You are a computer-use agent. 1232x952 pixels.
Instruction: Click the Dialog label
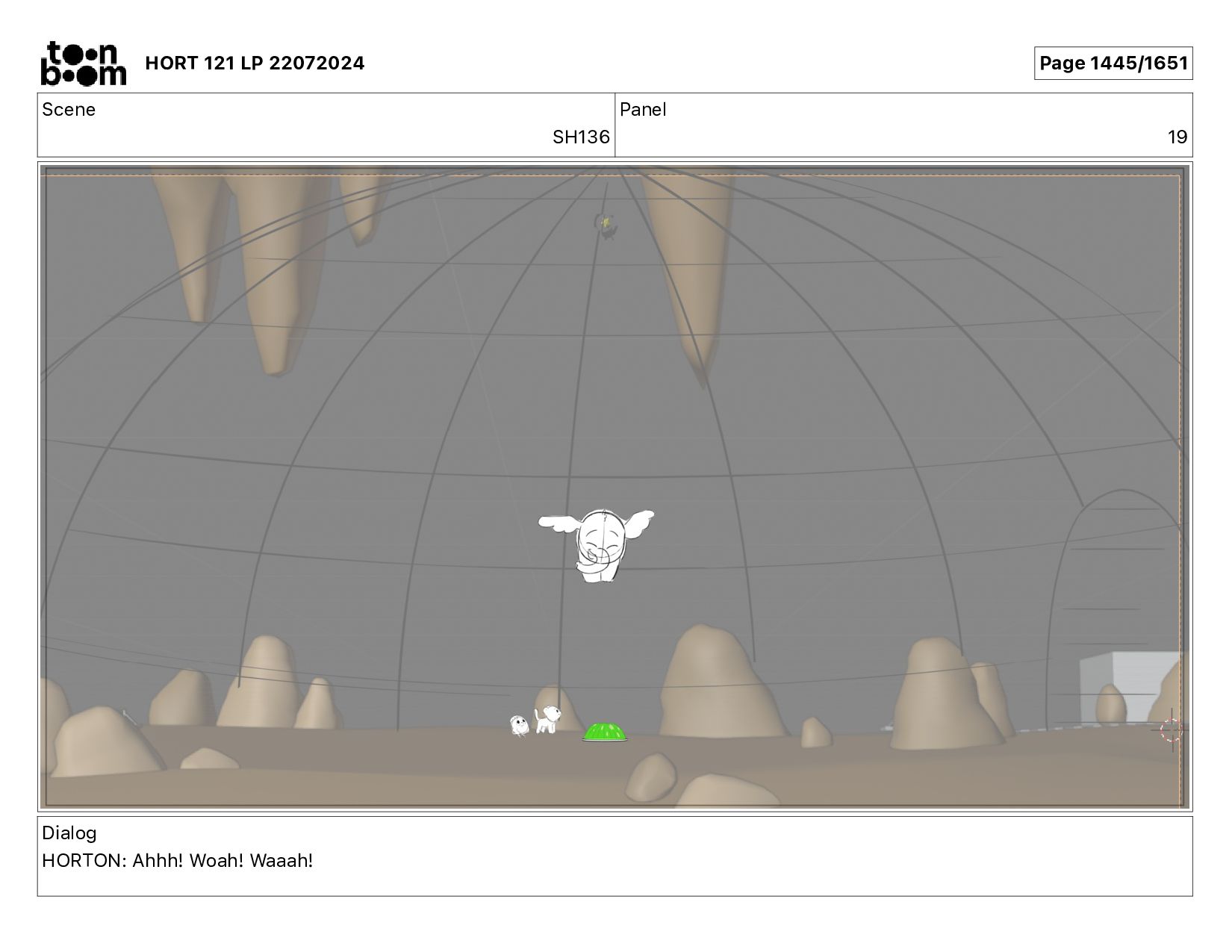pos(69,833)
